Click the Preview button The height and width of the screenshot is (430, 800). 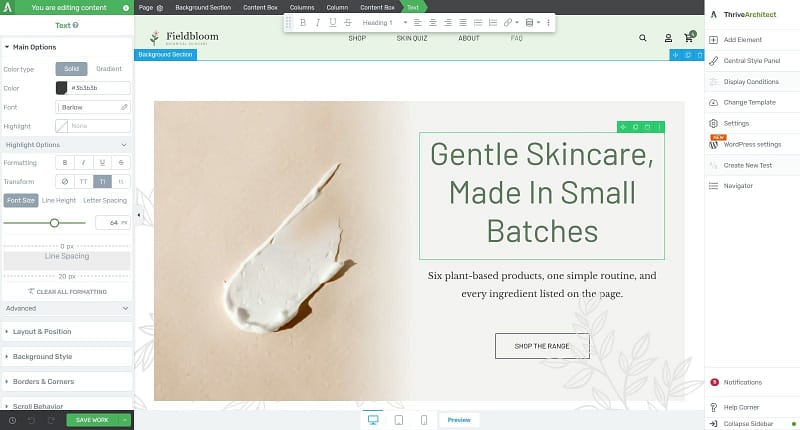[x=459, y=420]
